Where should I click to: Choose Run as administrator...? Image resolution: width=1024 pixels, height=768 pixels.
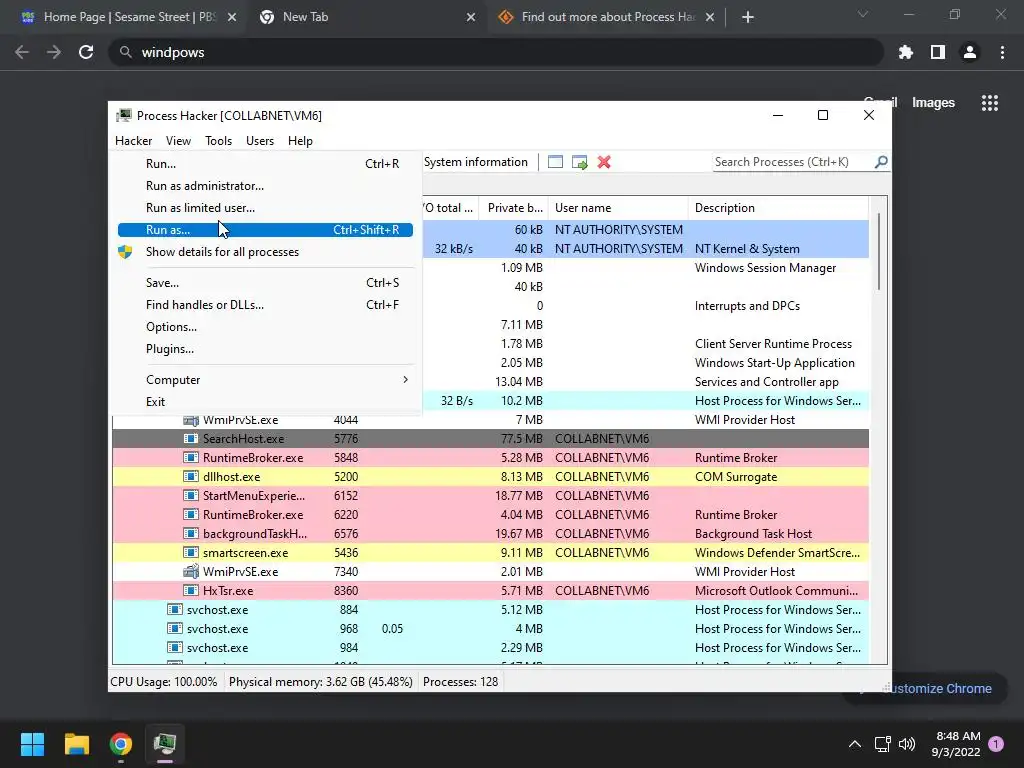click(265, 186)
